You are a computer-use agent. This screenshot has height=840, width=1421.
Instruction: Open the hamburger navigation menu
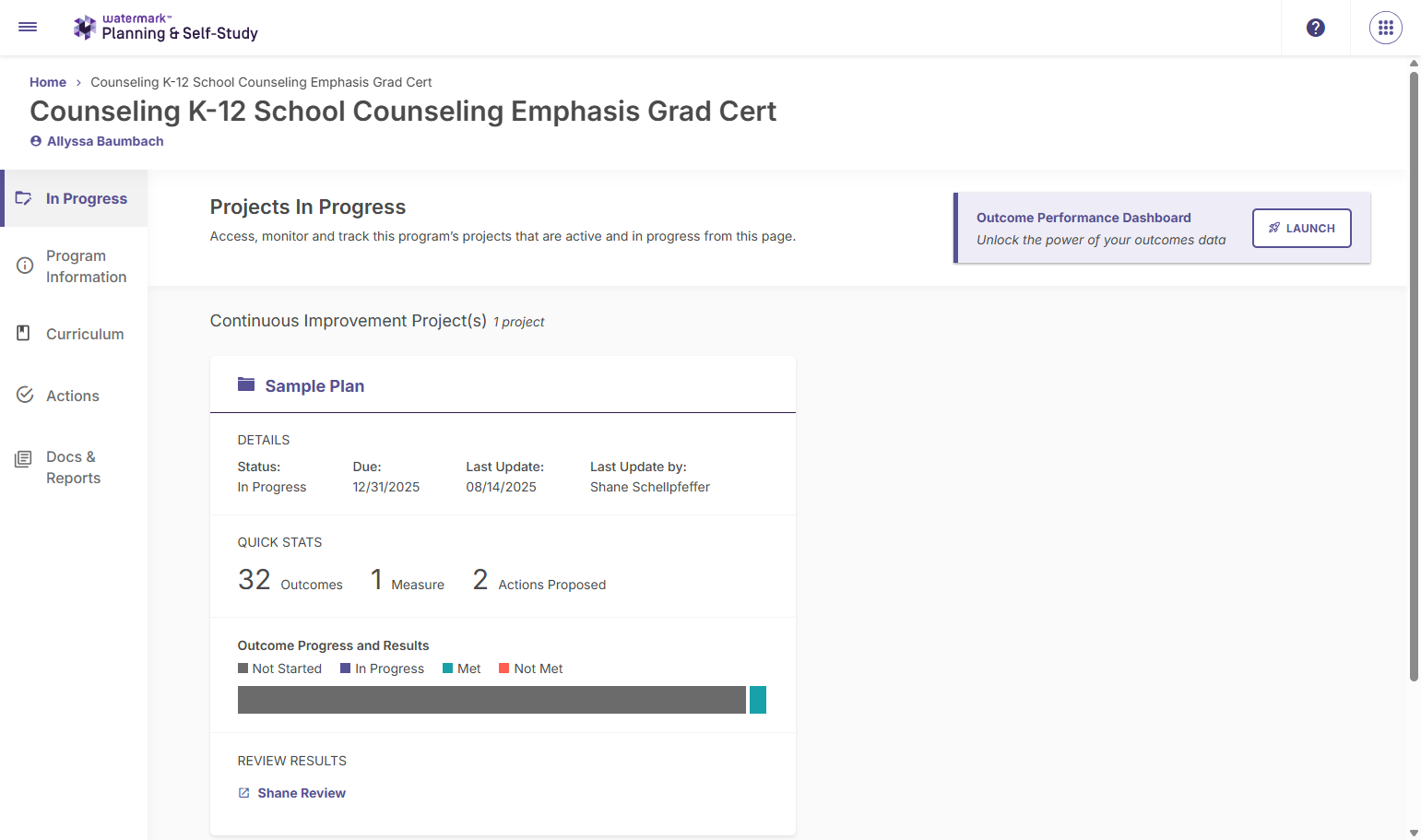coord(28,28)
